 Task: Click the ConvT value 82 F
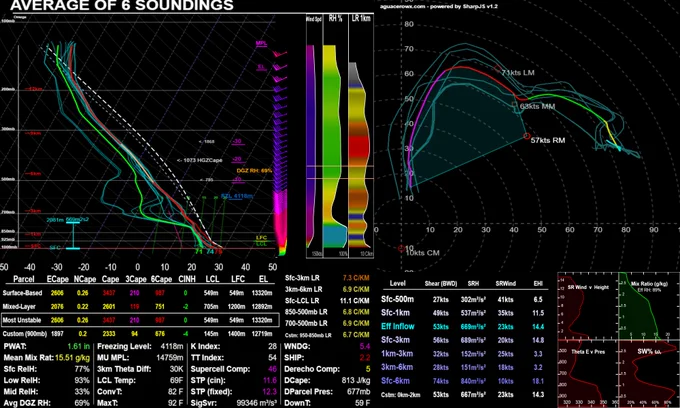pos(175,392)
